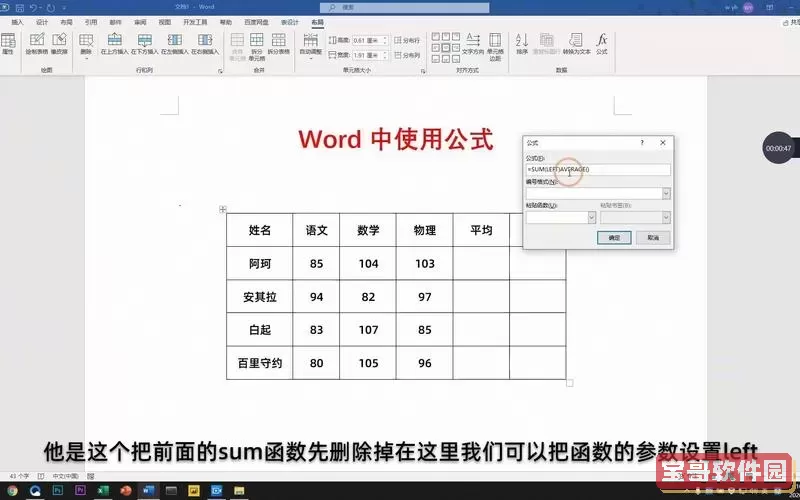The width and height of the screenshot is (800, 500).
Task: Click the search box in title bar
Action: [405, 8]
